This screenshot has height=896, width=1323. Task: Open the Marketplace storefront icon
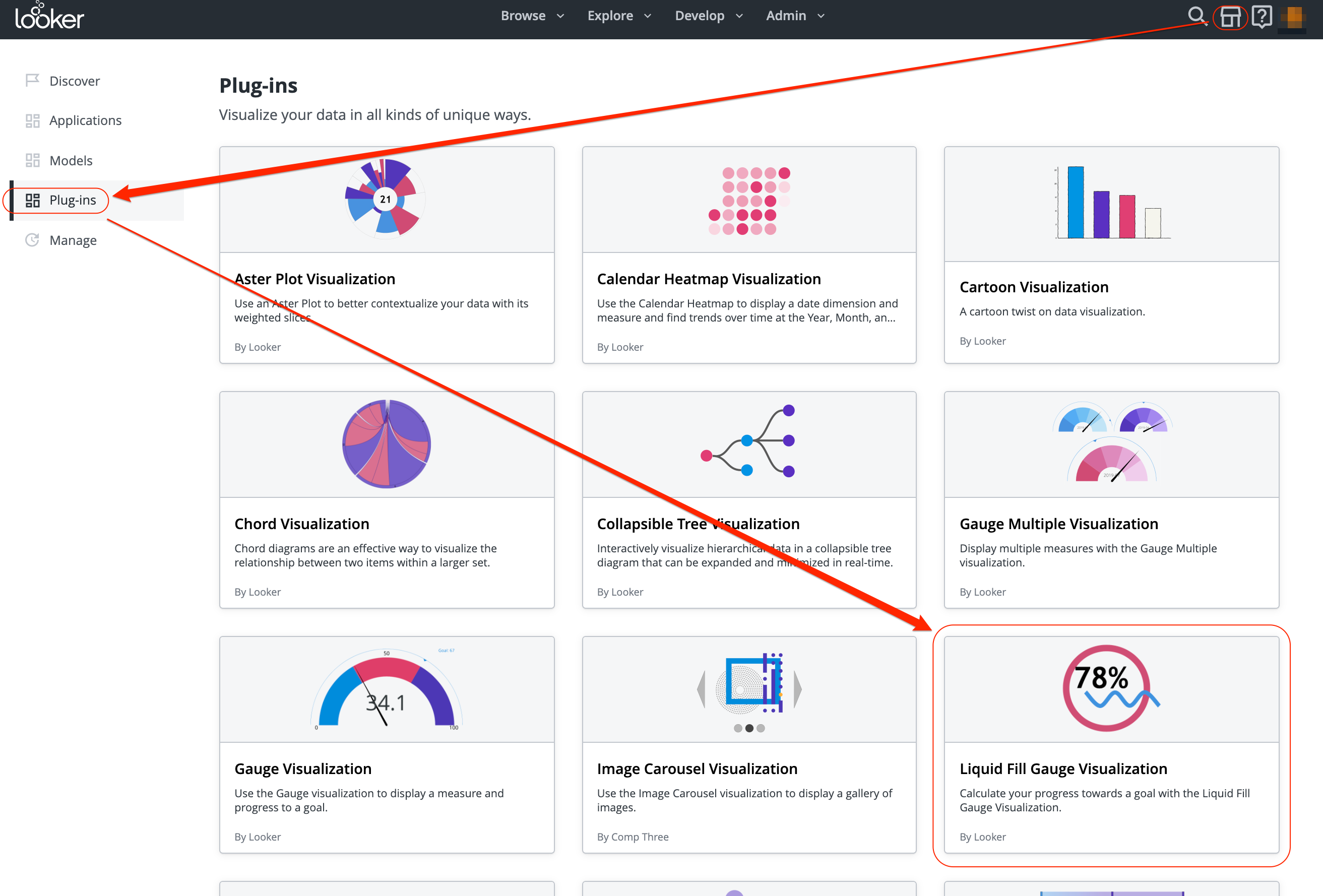tap(1230, 17)
